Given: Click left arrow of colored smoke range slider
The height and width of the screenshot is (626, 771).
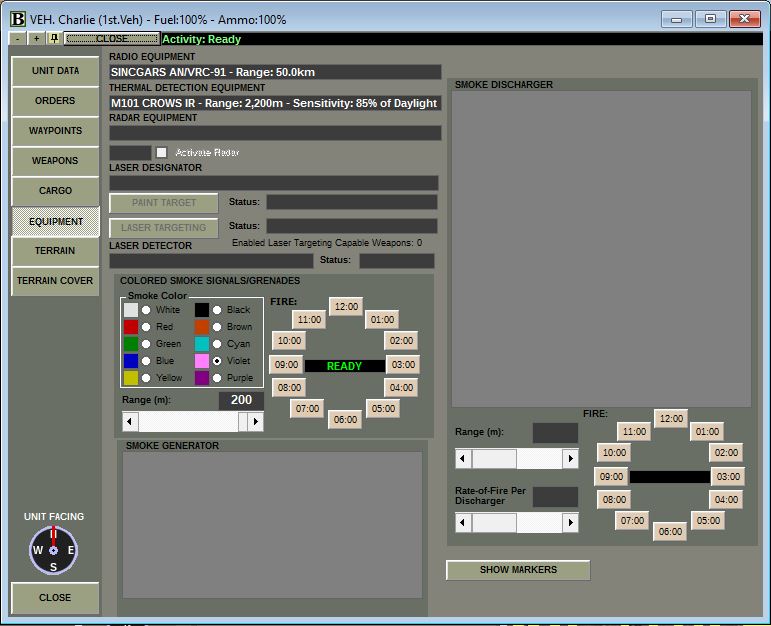Looking at the screenshot, I should (130, 421).
